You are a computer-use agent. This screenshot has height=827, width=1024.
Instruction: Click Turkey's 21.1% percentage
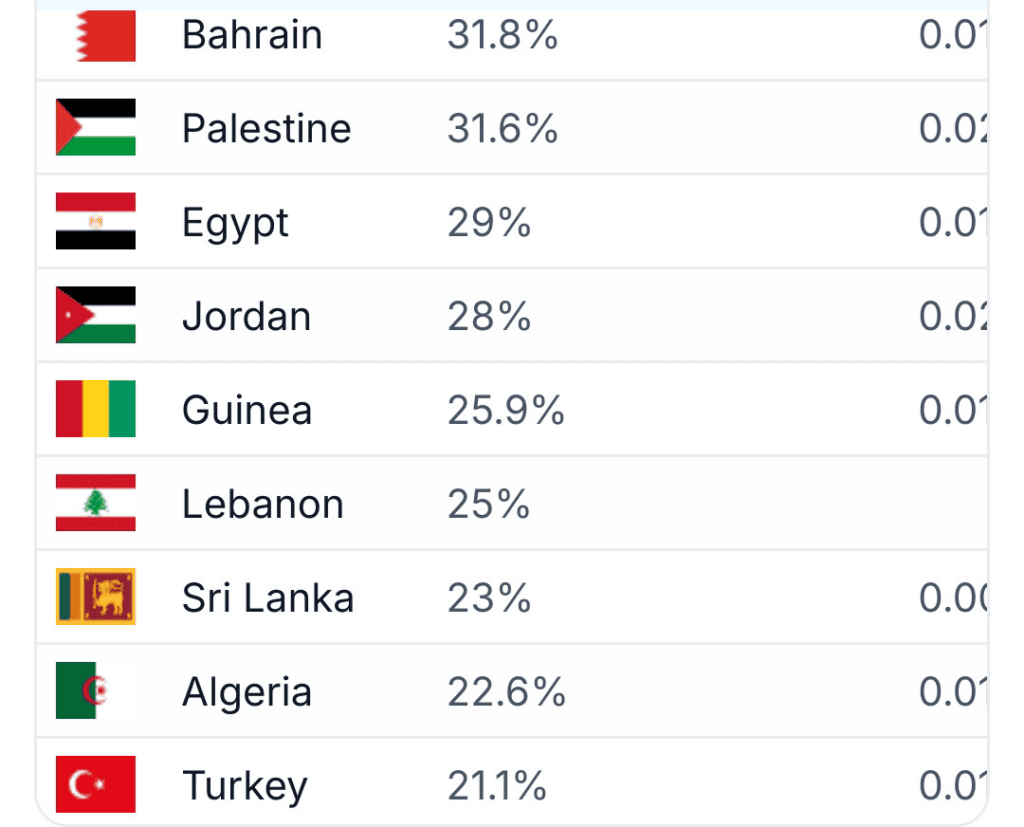coord(496,786)
